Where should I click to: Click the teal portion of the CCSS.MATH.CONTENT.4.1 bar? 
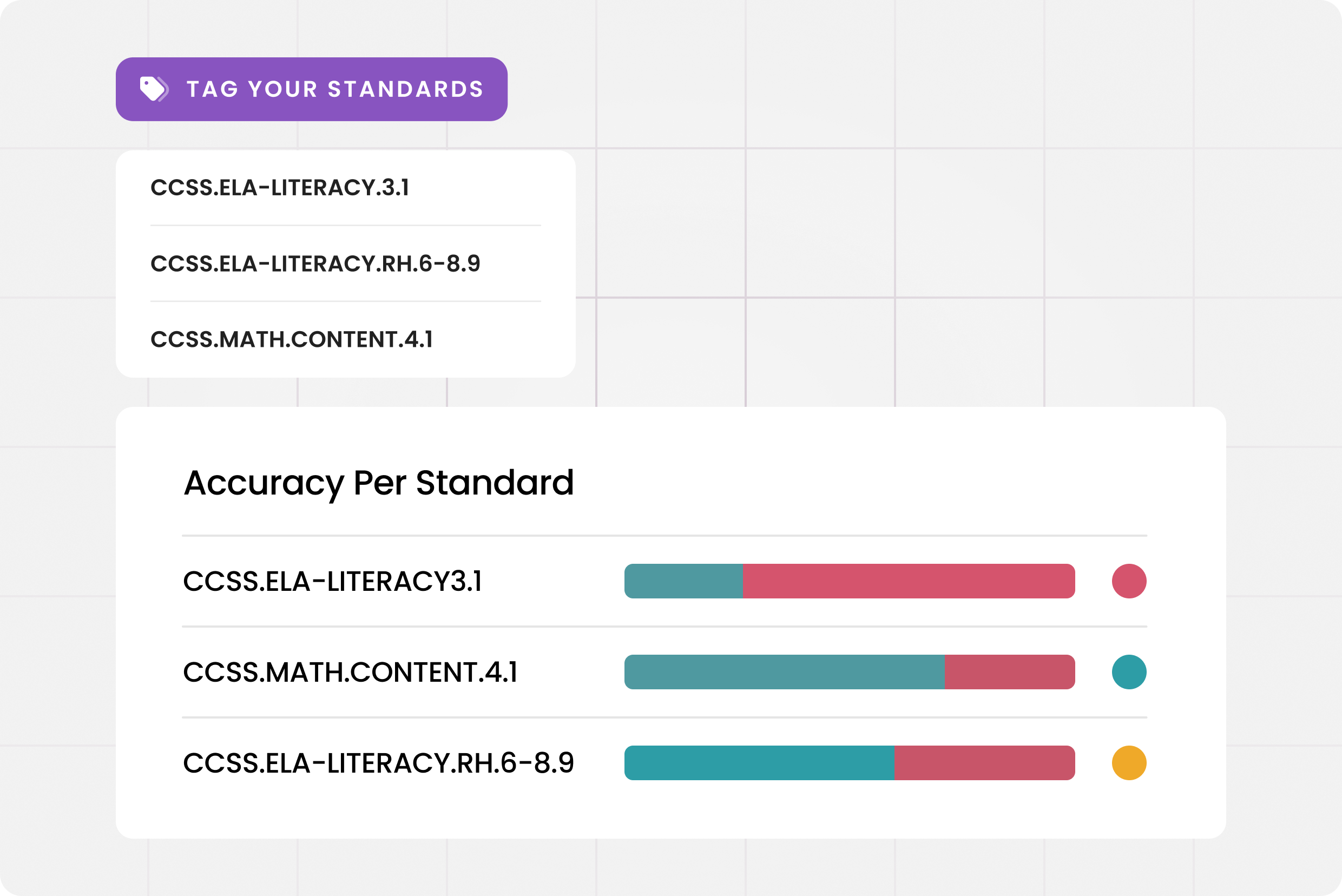(x=785, y=672)
